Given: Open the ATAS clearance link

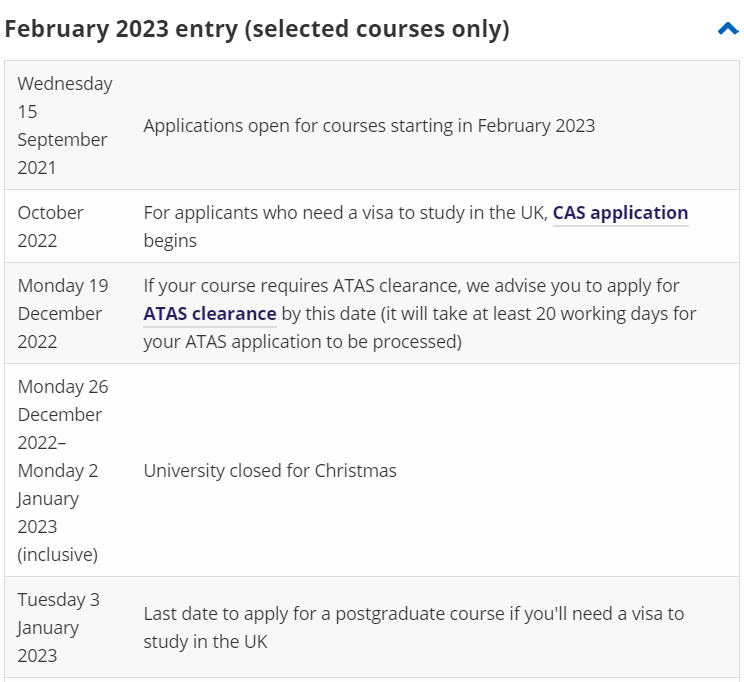Looking at the screenshot, I should click(210, 314).
